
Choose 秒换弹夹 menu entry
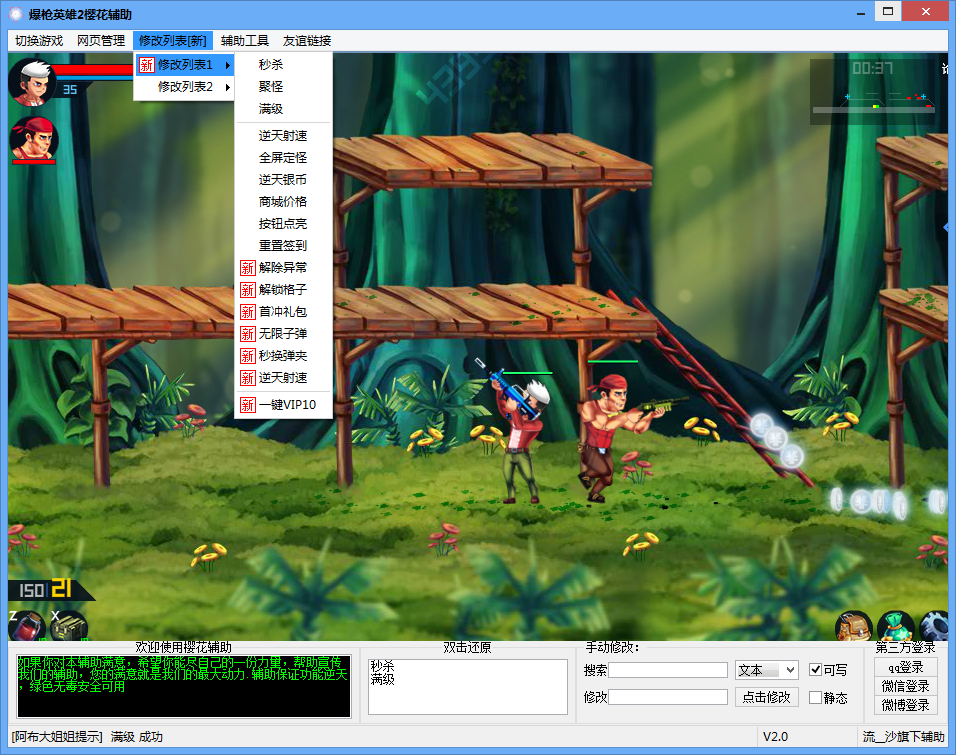[284, 356]
